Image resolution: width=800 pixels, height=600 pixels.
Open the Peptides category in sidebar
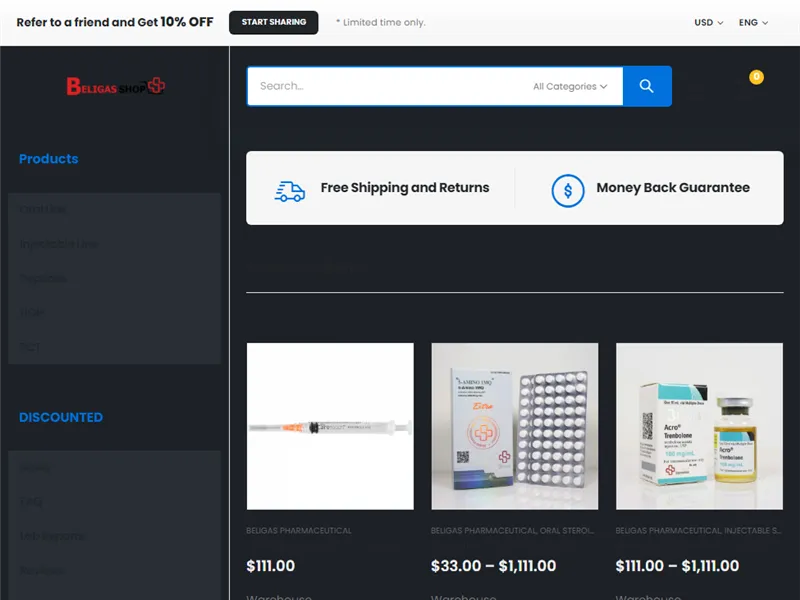[43, 278]
